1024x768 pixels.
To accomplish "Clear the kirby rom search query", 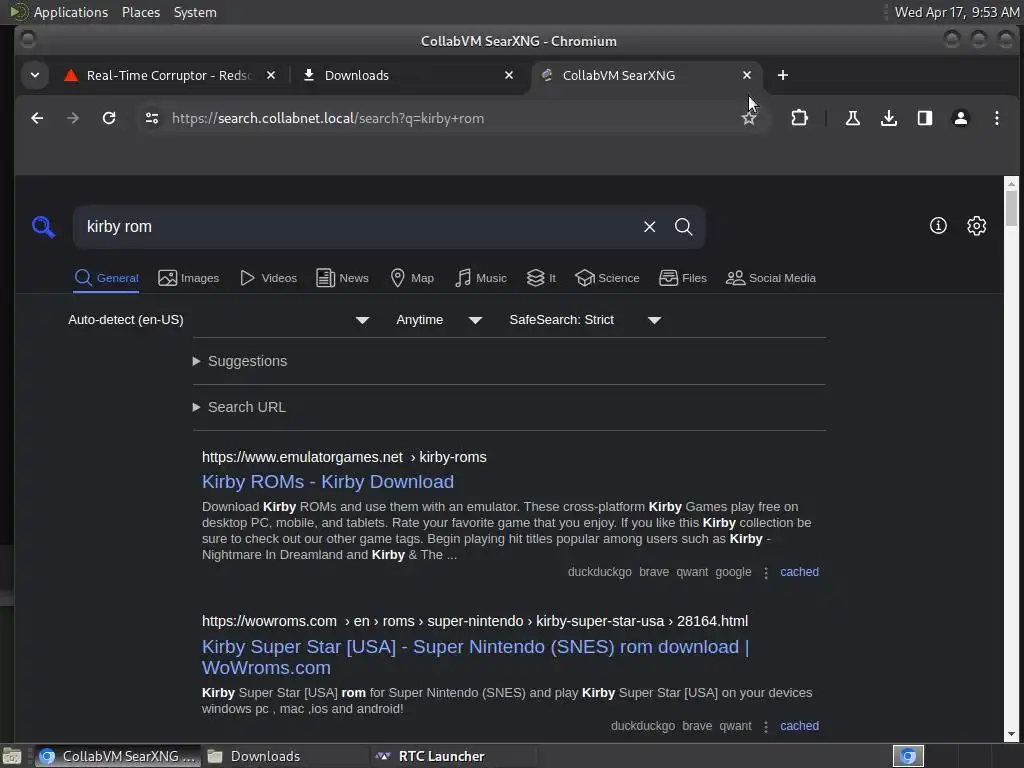I will (649, 227).
